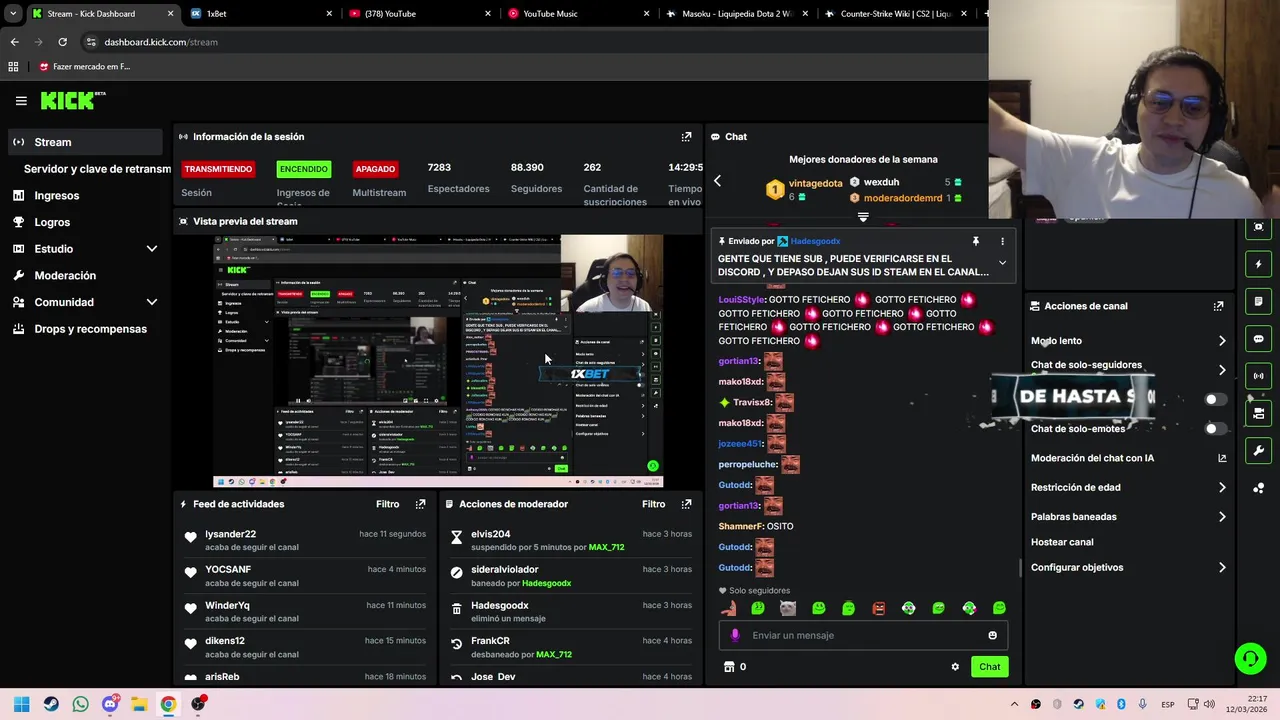Go to previous top donors slide

click(717, 181)
